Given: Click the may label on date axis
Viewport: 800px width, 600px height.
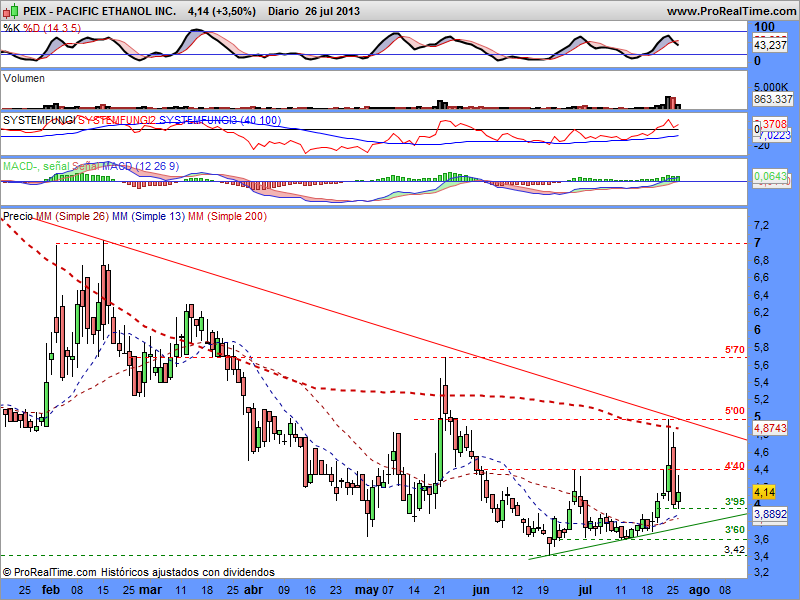Looking at the screenshot, I should pos(366,591).
